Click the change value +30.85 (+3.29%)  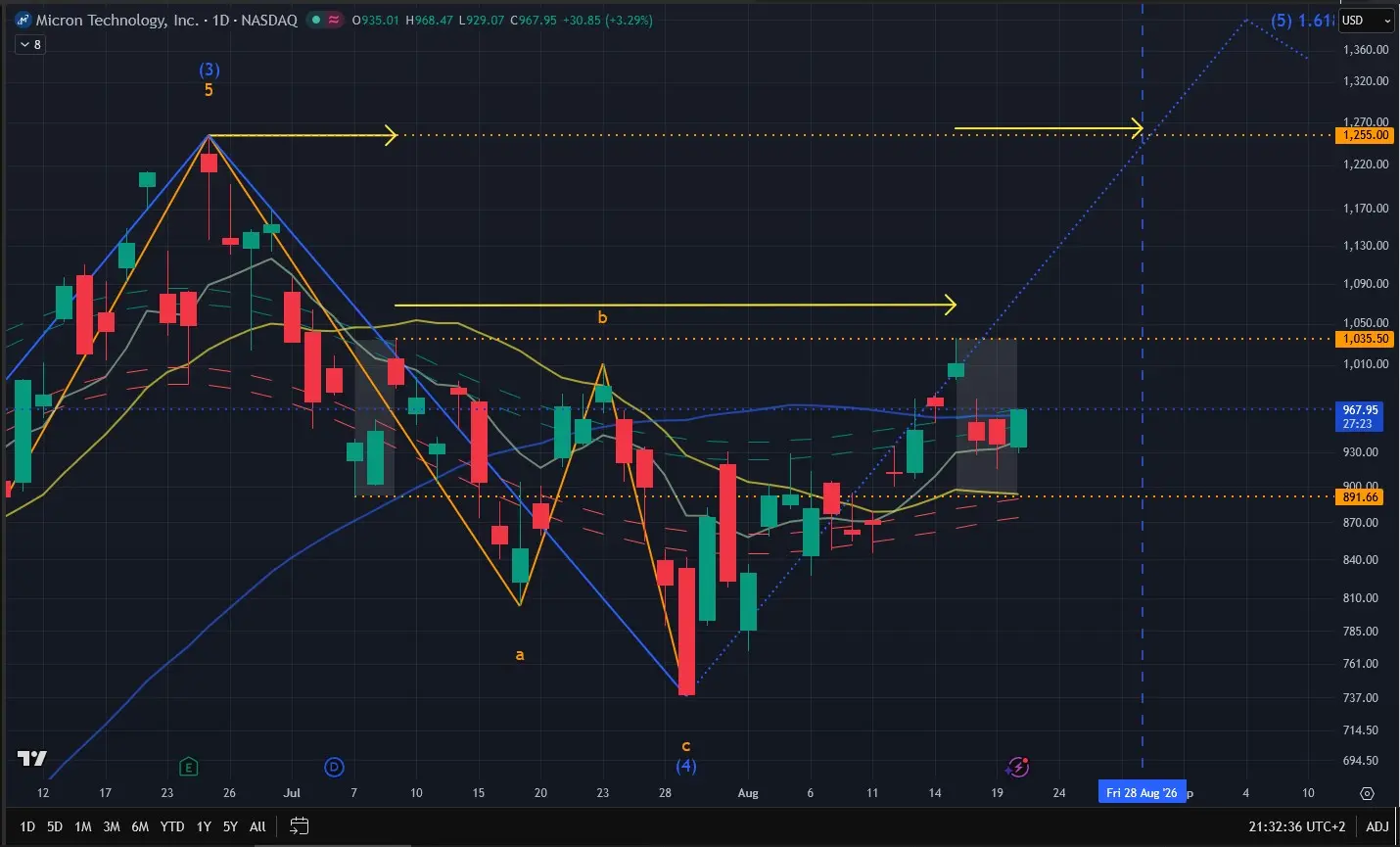[x=608, y=20]
